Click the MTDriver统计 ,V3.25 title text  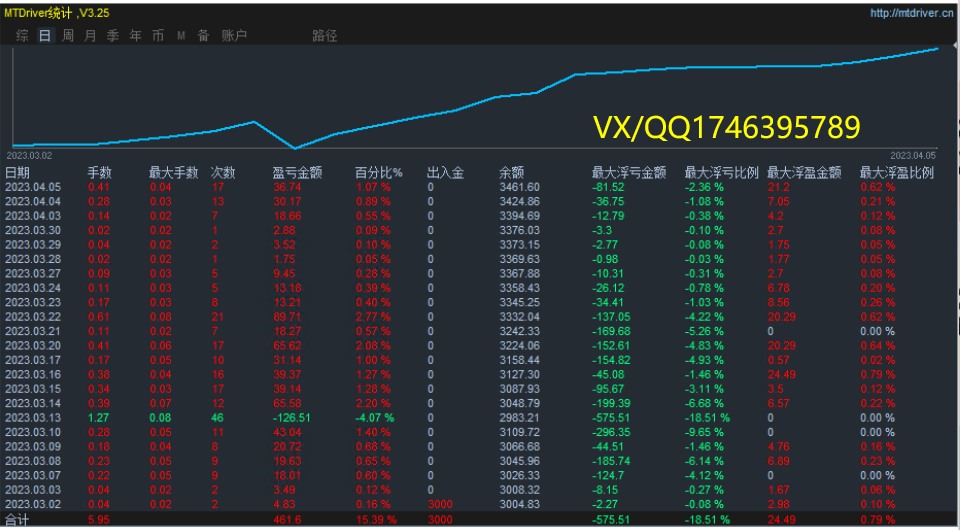[x=57, y=13]
